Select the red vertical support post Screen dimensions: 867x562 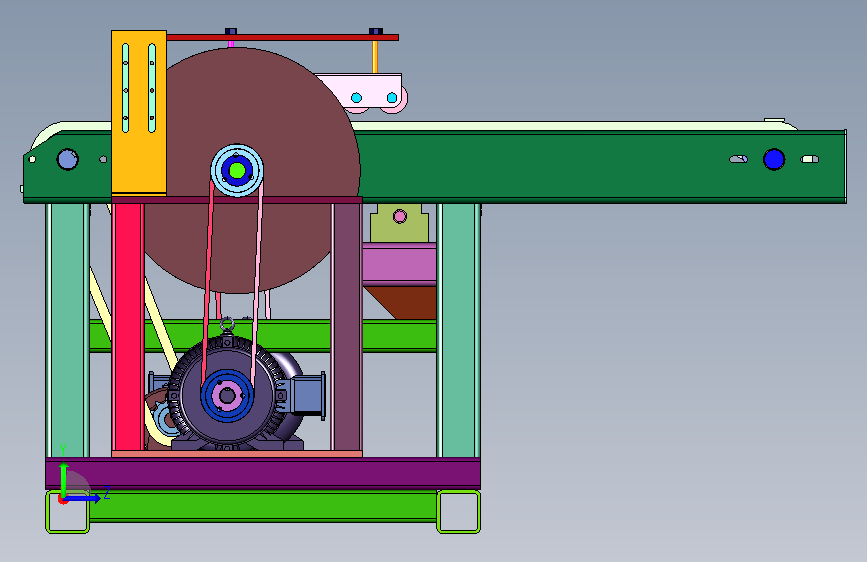pos(128,326)
